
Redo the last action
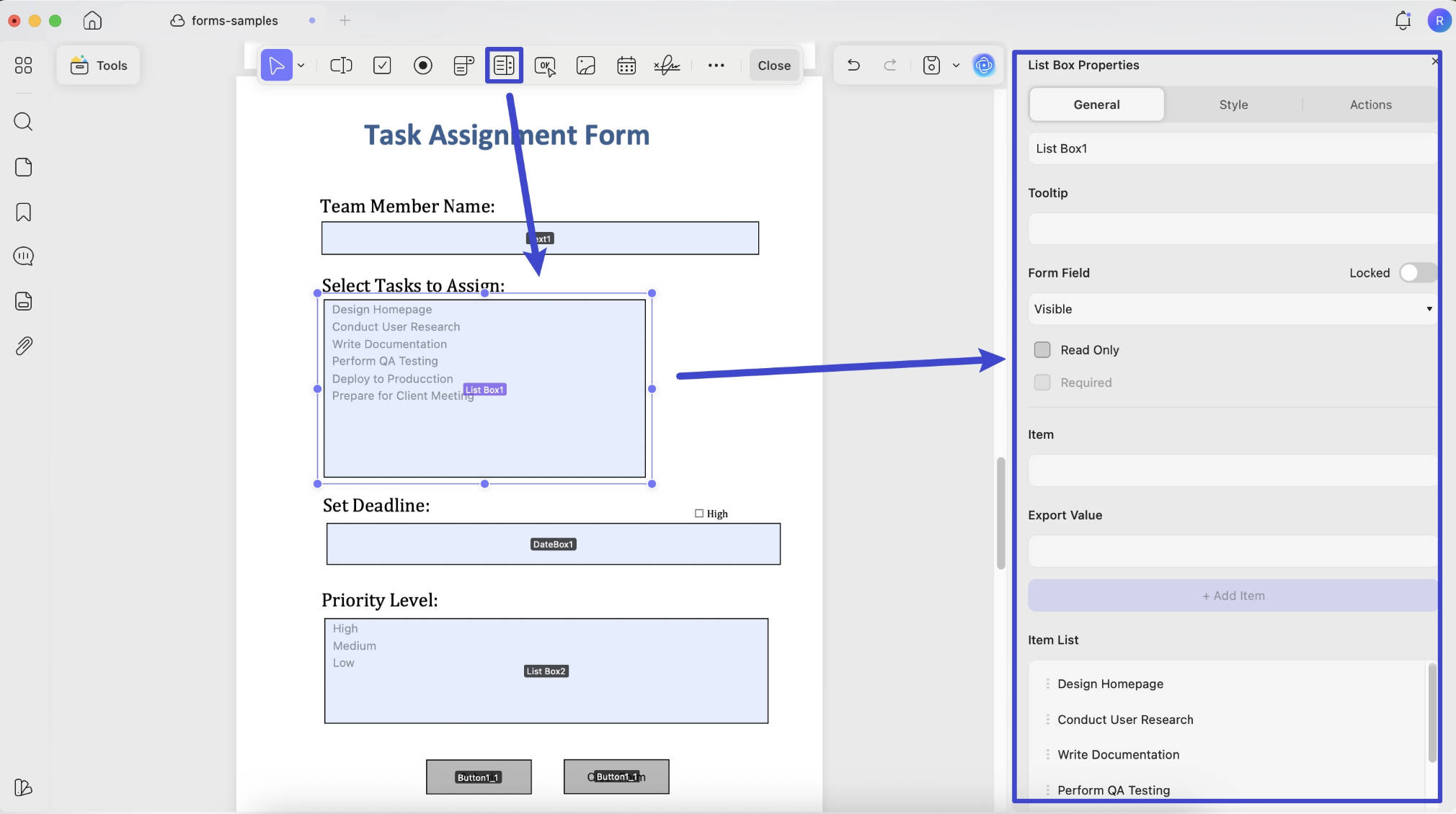point(890,66)
